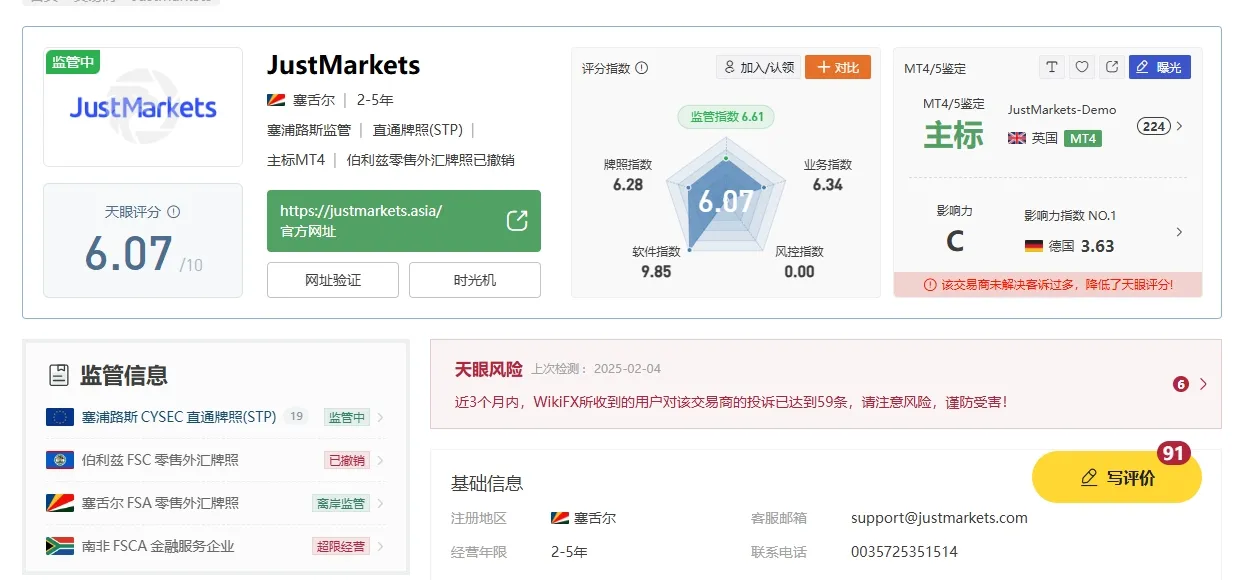Click the T font-size icon in MT4/5 panel

pyautogui.click(x=1051, y=67)
